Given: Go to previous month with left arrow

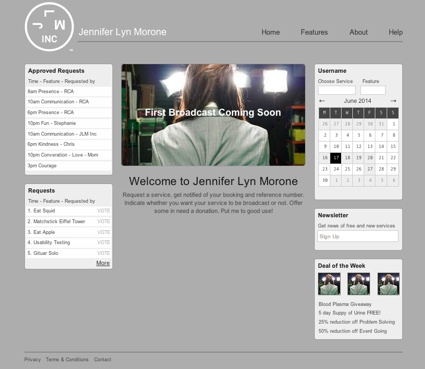Looking at the screenshot, I should tap(322, 101).
